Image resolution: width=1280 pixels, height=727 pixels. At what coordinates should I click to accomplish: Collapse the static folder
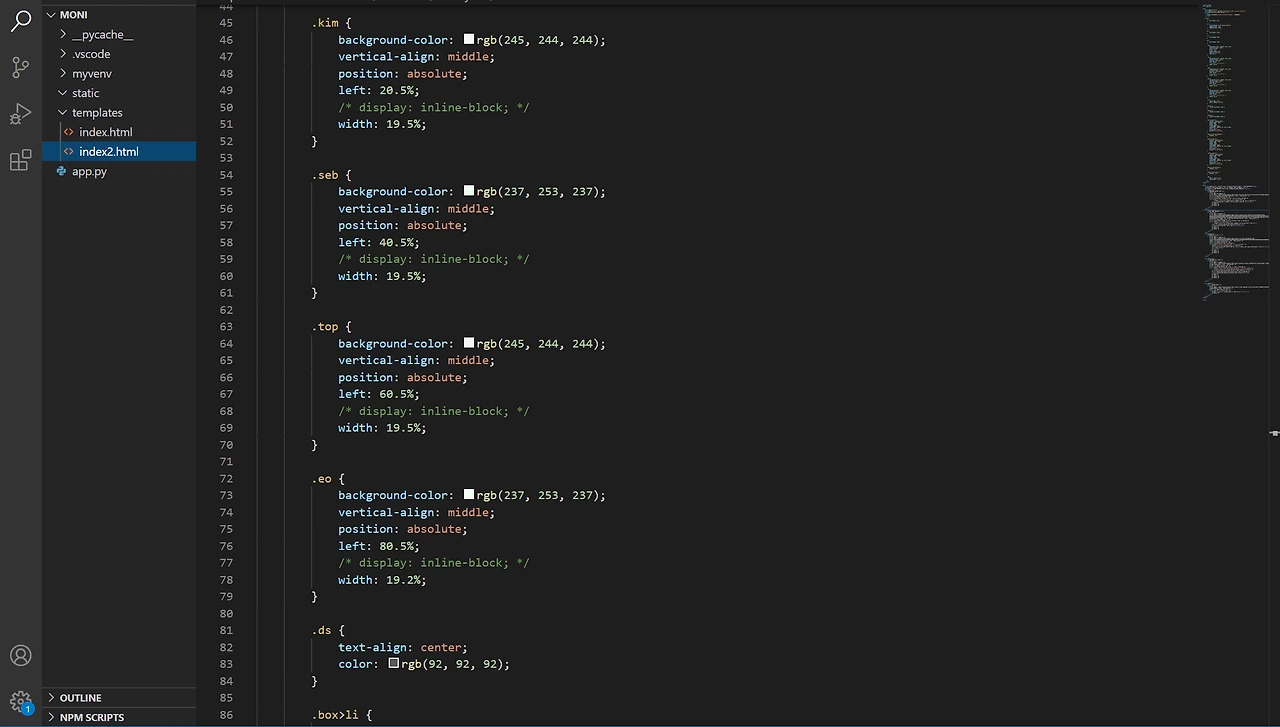tap(63, 93)
